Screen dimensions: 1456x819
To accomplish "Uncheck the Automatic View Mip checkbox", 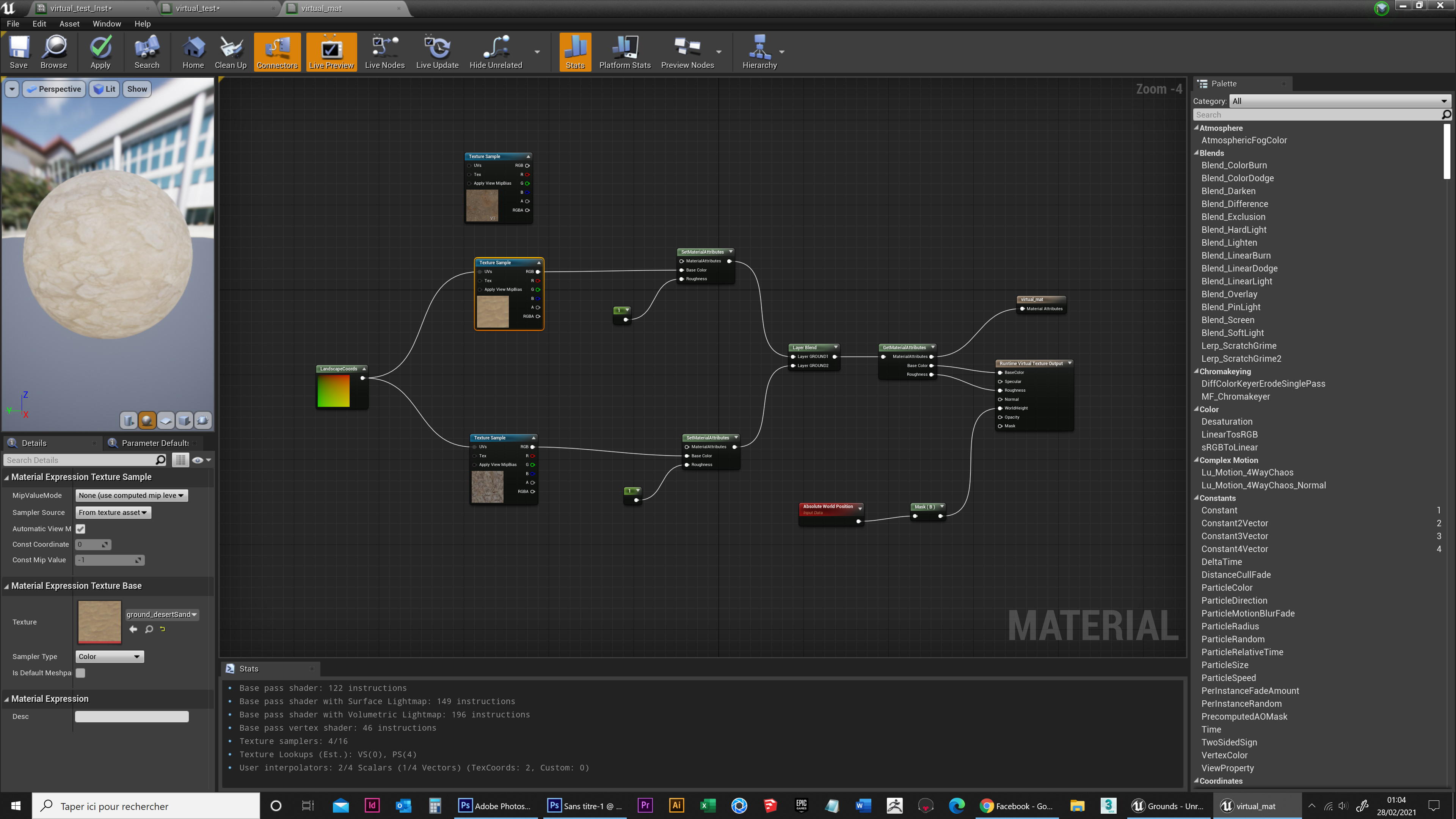I will click(80, 529).
